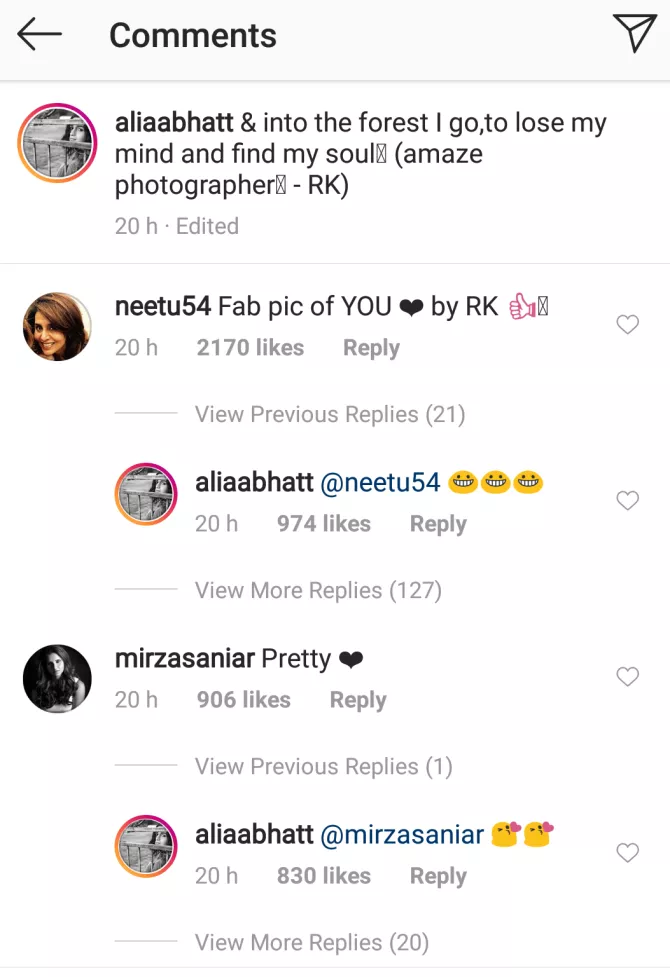Image resolution: width=670 pixels, height=977 pixels.
Task: Tap the heart on aliaabhatt's reply to neetu54
Action: point(627,500)
